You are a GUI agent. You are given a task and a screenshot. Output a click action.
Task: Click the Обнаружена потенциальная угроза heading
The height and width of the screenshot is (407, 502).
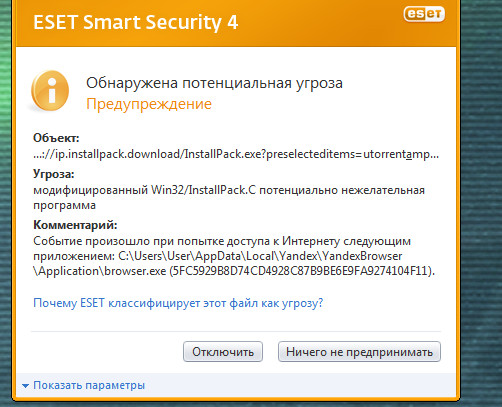(214, 83)
